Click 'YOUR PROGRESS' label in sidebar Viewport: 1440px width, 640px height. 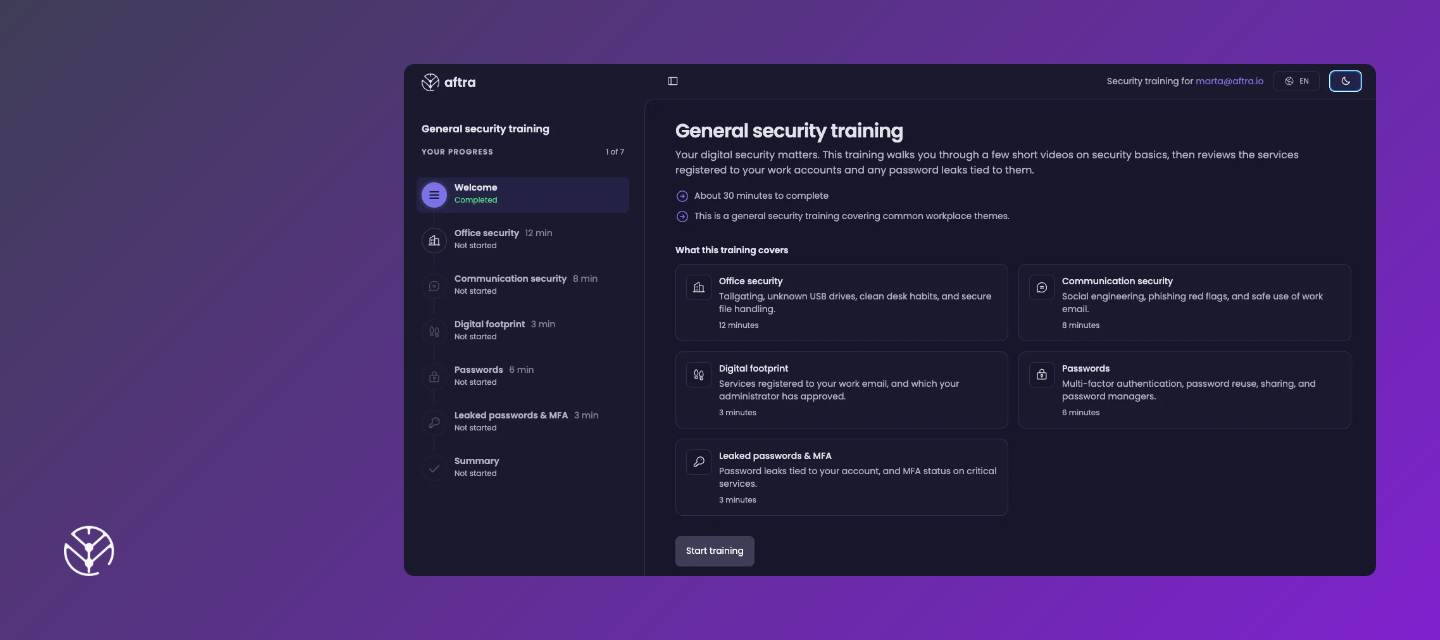pos(457,152)
